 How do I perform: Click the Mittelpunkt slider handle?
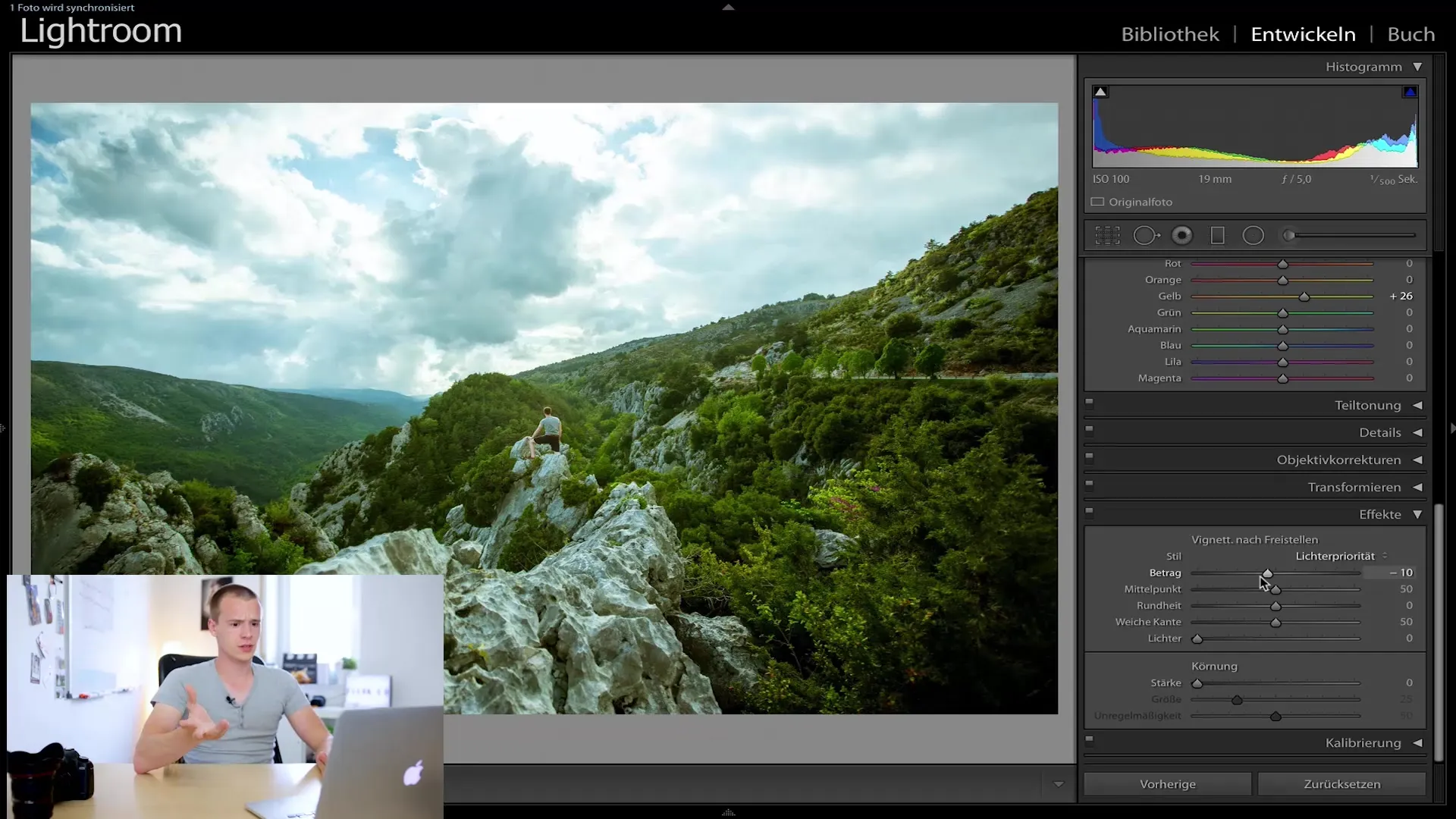(1276, 590)
